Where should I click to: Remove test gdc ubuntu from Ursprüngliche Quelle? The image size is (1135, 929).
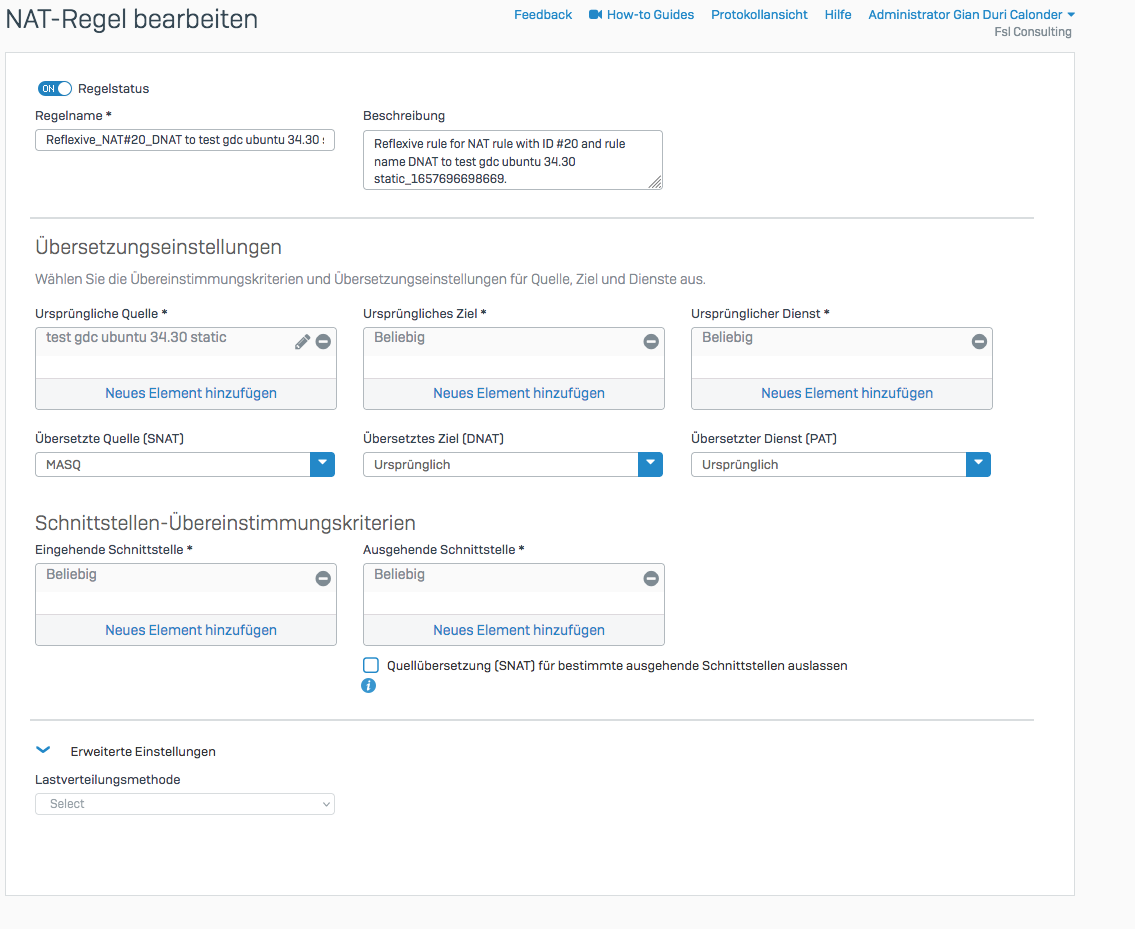[323, 342]
